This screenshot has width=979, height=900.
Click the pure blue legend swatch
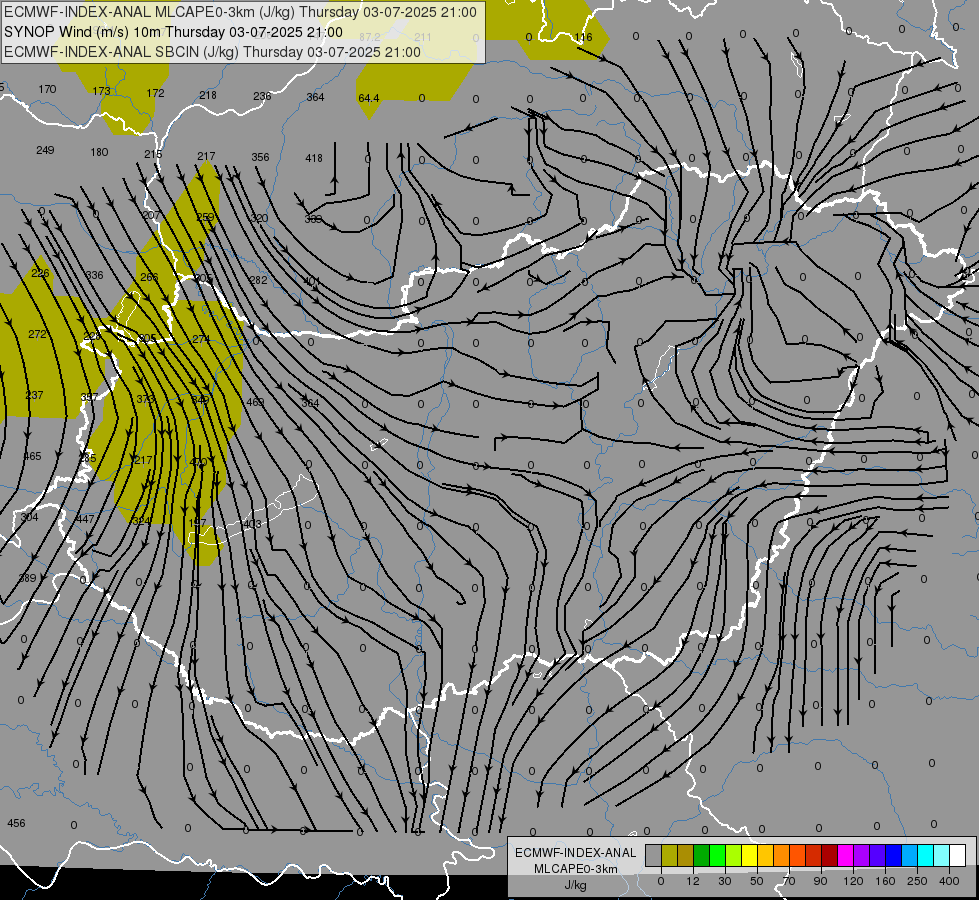click(894, 855)
